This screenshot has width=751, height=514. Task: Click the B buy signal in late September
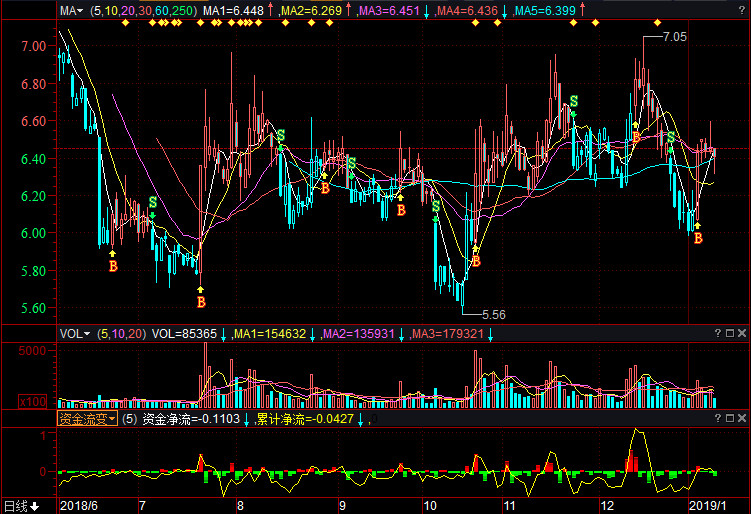(x=401, y=210)
